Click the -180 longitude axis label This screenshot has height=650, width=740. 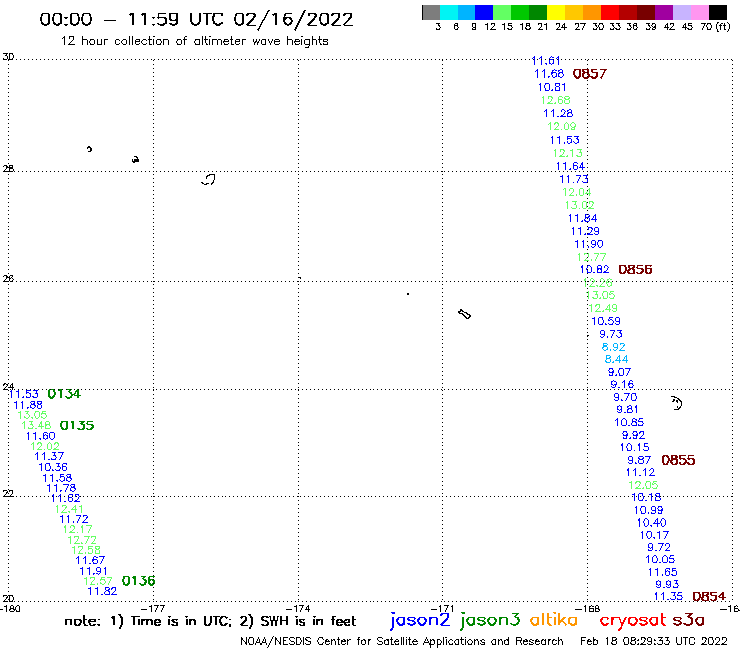point(10,609)
